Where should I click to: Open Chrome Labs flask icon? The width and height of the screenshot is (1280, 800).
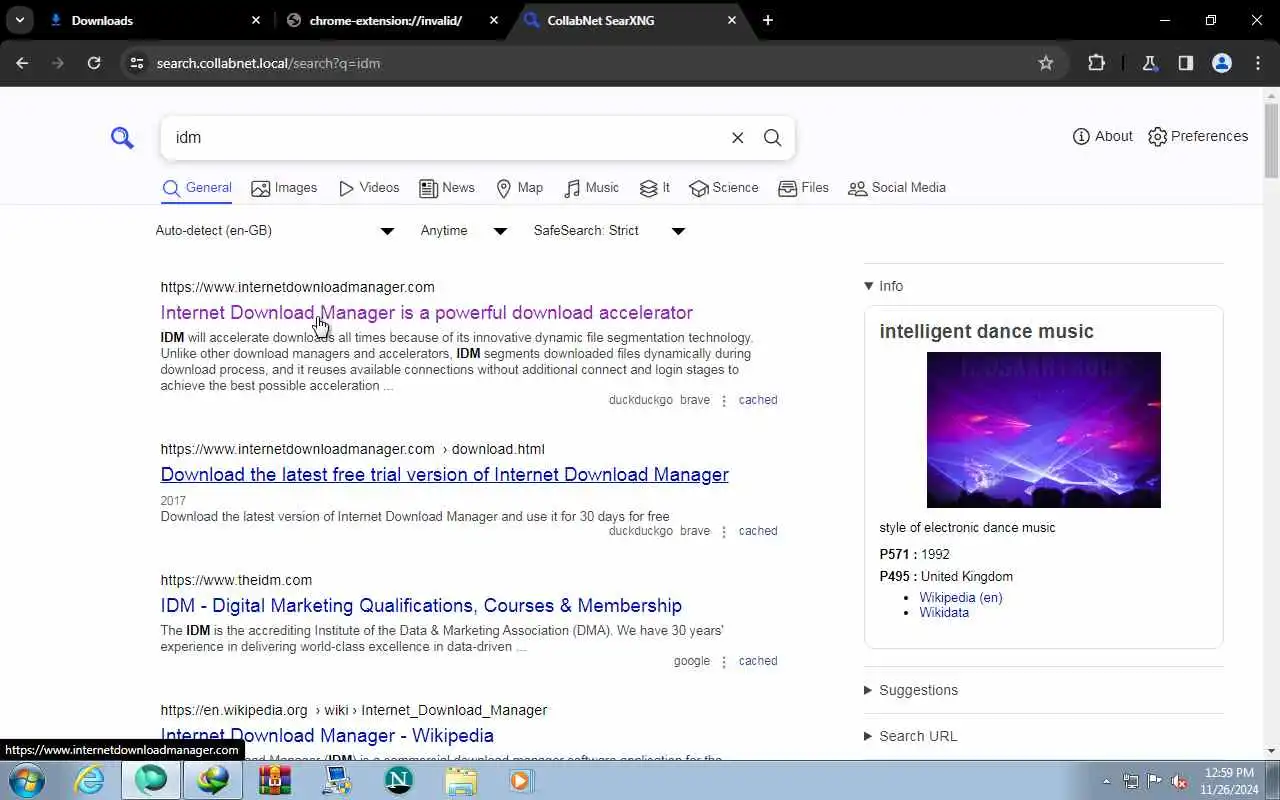(1150, 63)
